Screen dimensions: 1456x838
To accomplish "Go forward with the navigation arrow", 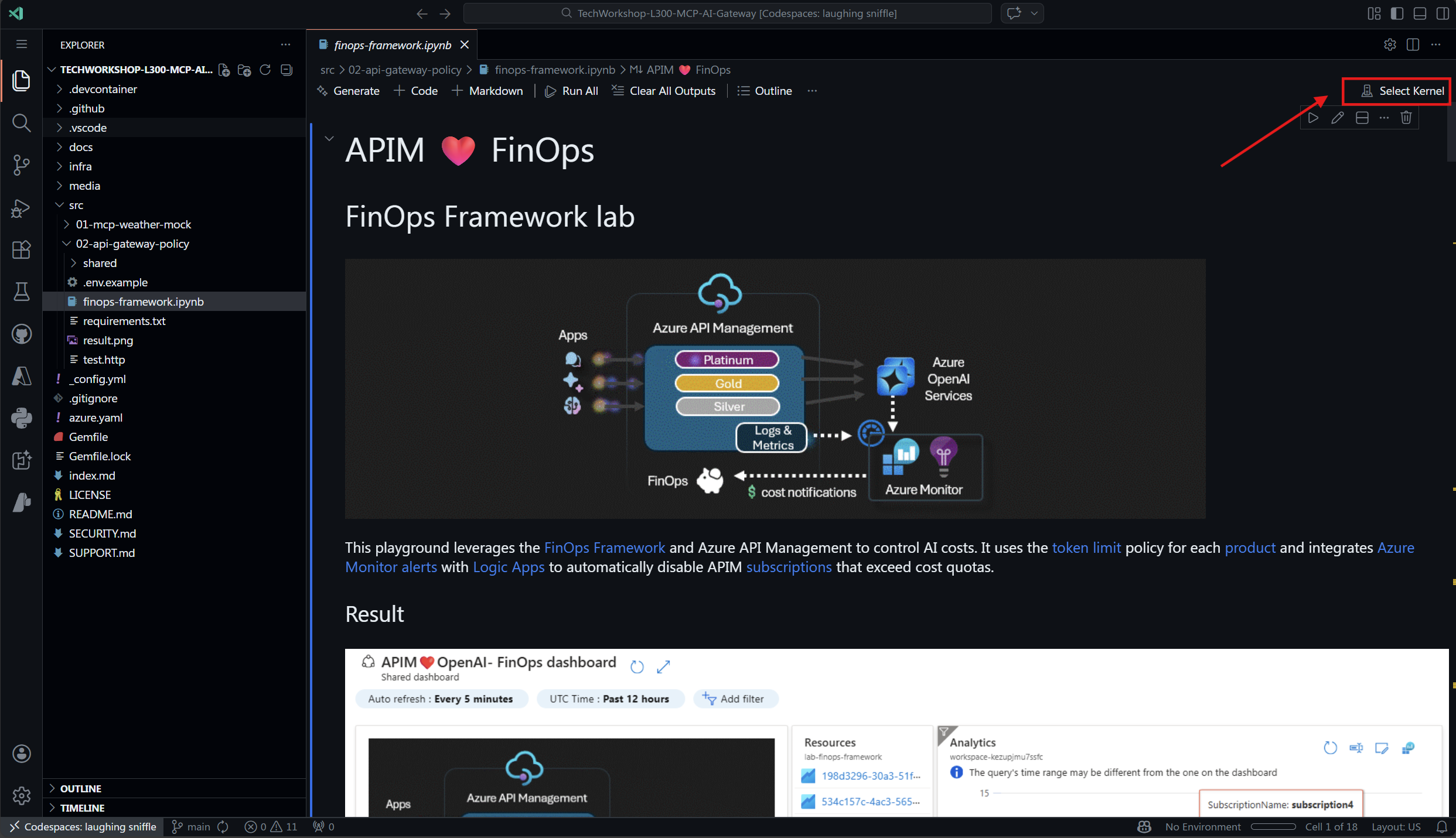I will click(x=445, y=13).
